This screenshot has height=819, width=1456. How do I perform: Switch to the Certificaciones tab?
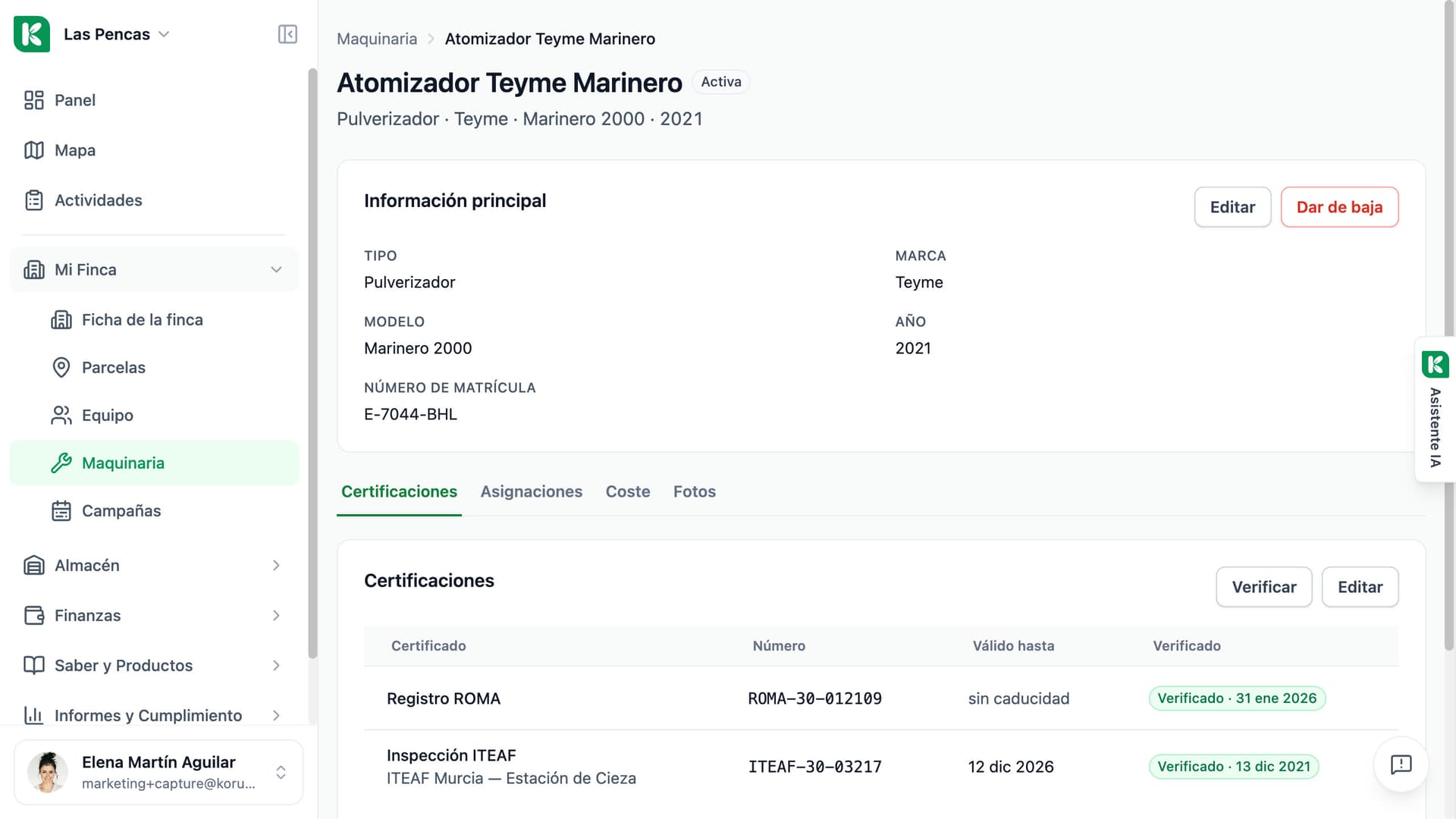(399, 492)
